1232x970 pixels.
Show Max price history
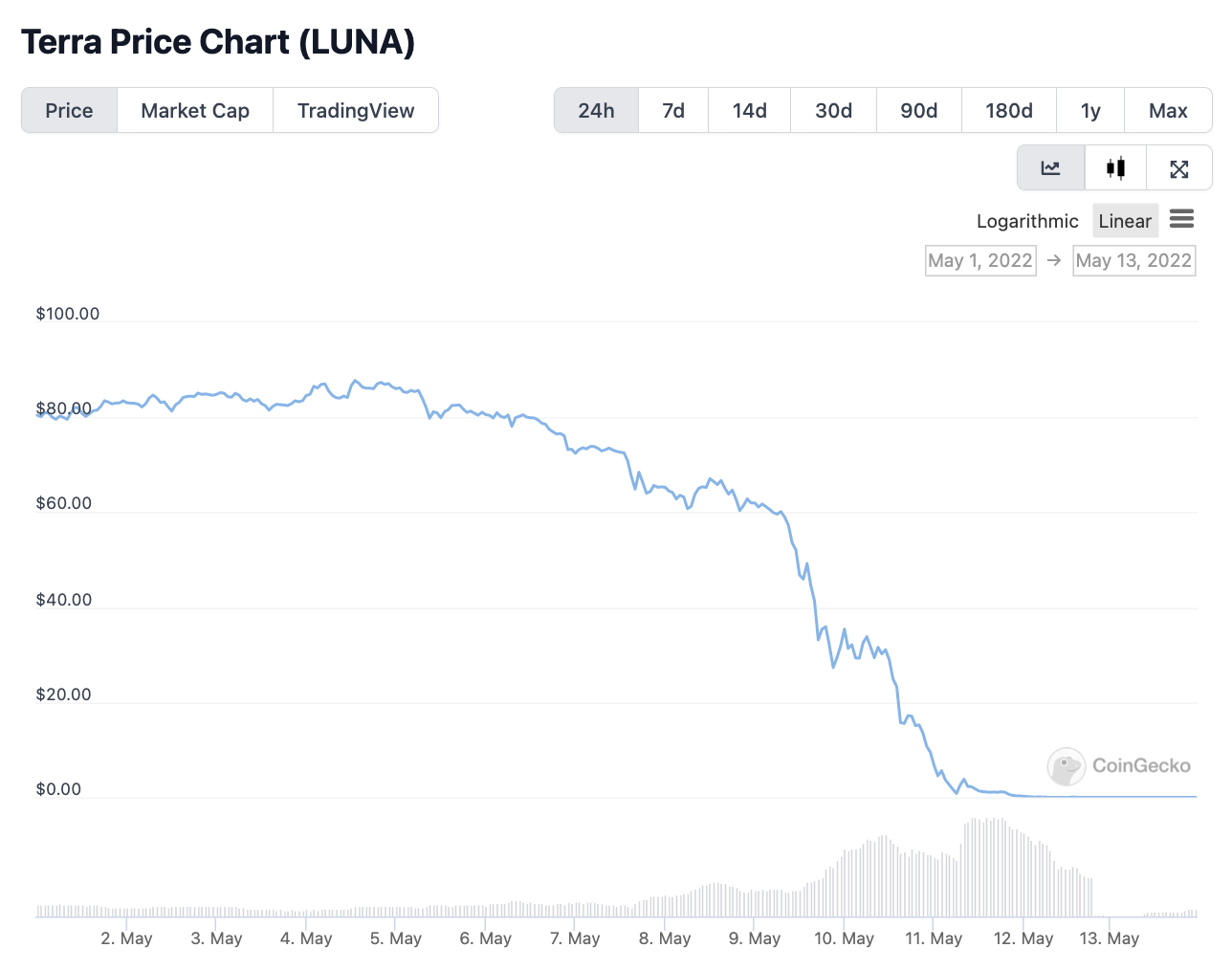coord(1168,110)
